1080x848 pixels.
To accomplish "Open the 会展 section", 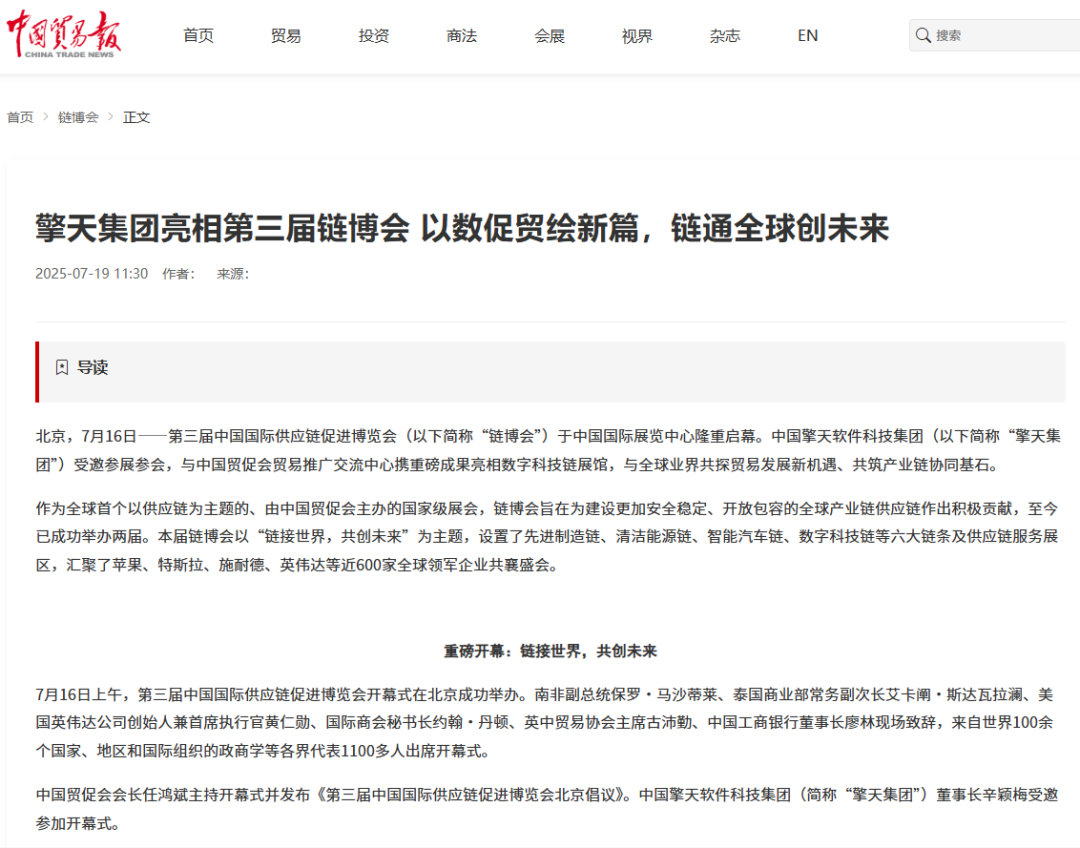I will pos(550,36).
